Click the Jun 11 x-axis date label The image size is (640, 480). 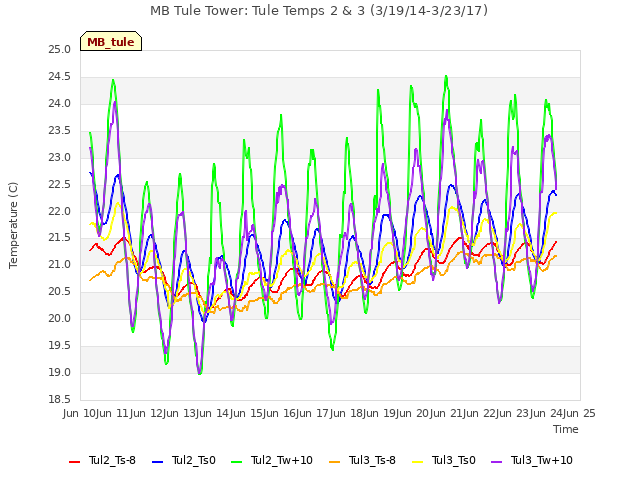(x=113, y=413)
